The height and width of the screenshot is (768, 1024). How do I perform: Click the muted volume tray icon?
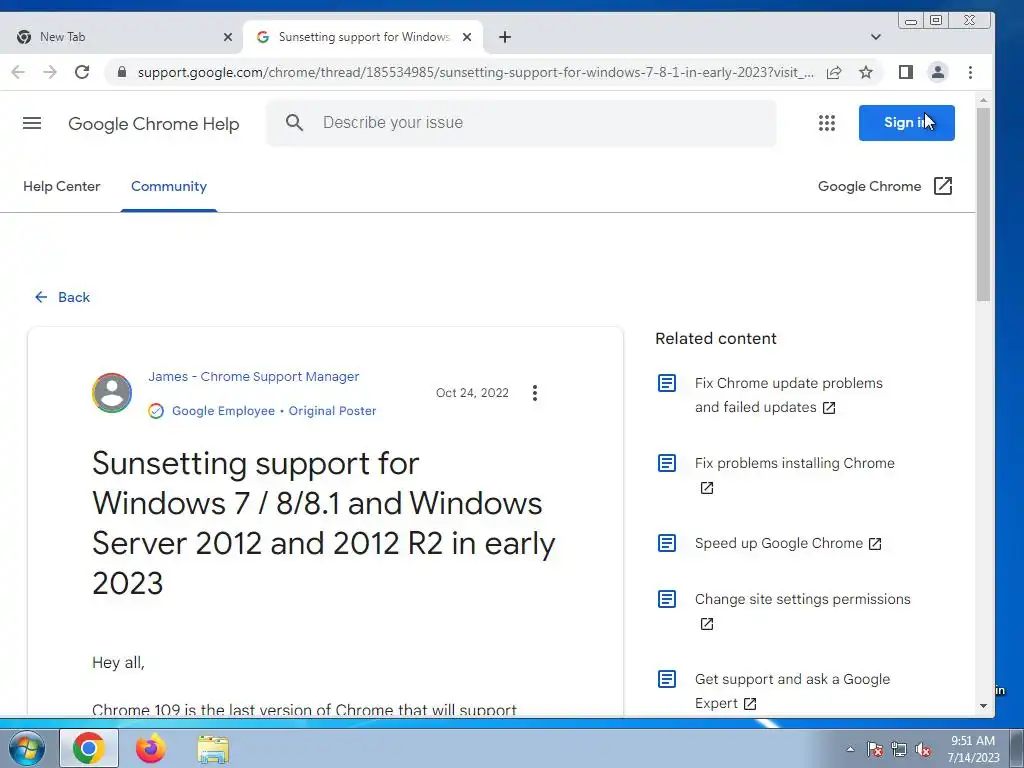(923, 749)
